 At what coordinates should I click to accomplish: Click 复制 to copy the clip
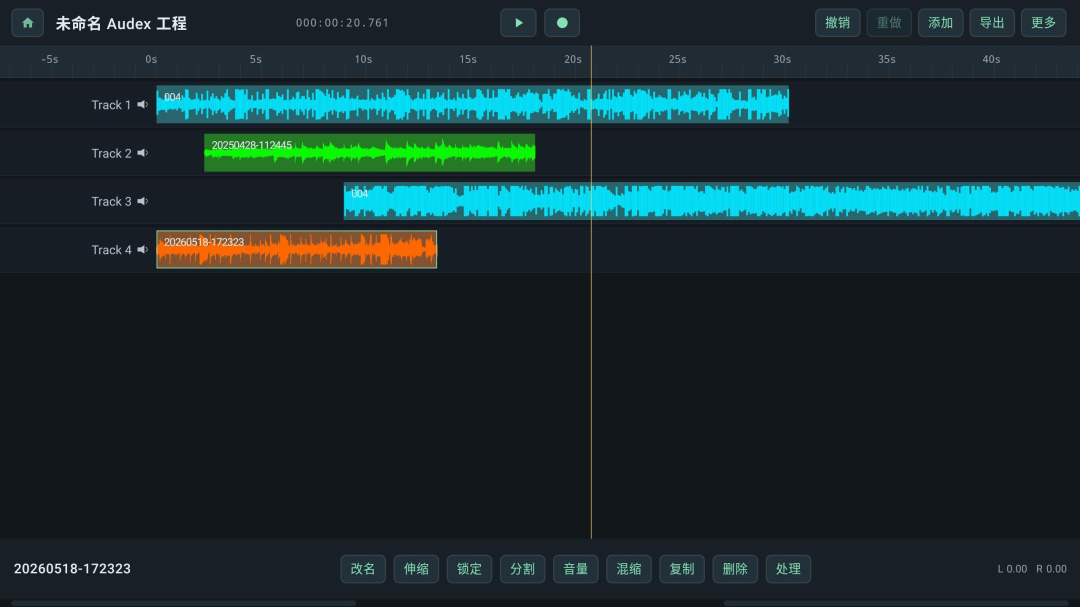(682, 569)
